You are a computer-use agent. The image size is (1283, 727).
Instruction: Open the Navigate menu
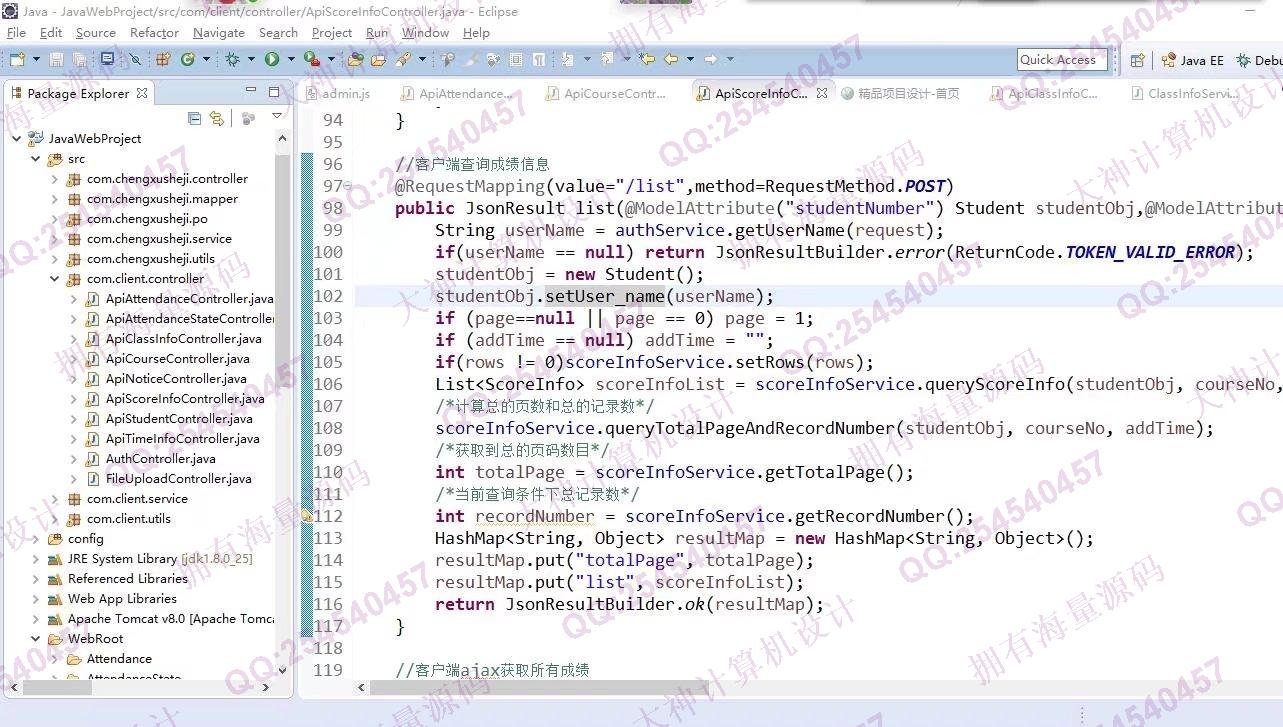point(219,32)
